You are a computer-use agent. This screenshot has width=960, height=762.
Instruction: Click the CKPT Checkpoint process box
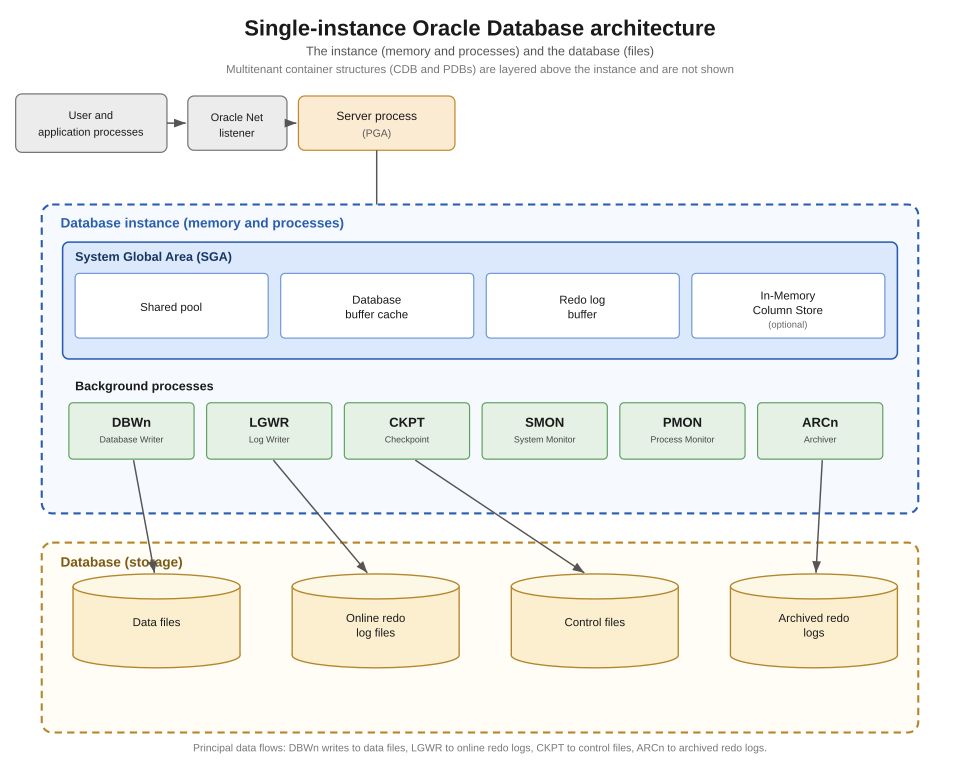[x=407, y=431]
